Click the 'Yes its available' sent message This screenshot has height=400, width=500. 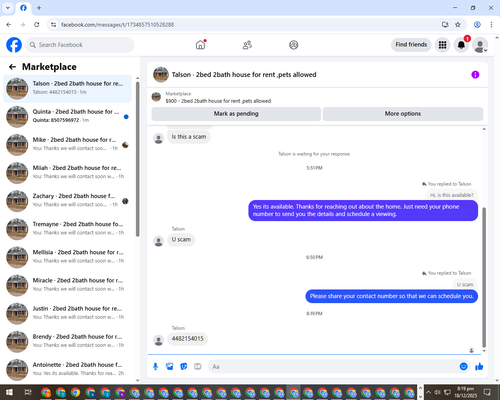click(363, 210)
